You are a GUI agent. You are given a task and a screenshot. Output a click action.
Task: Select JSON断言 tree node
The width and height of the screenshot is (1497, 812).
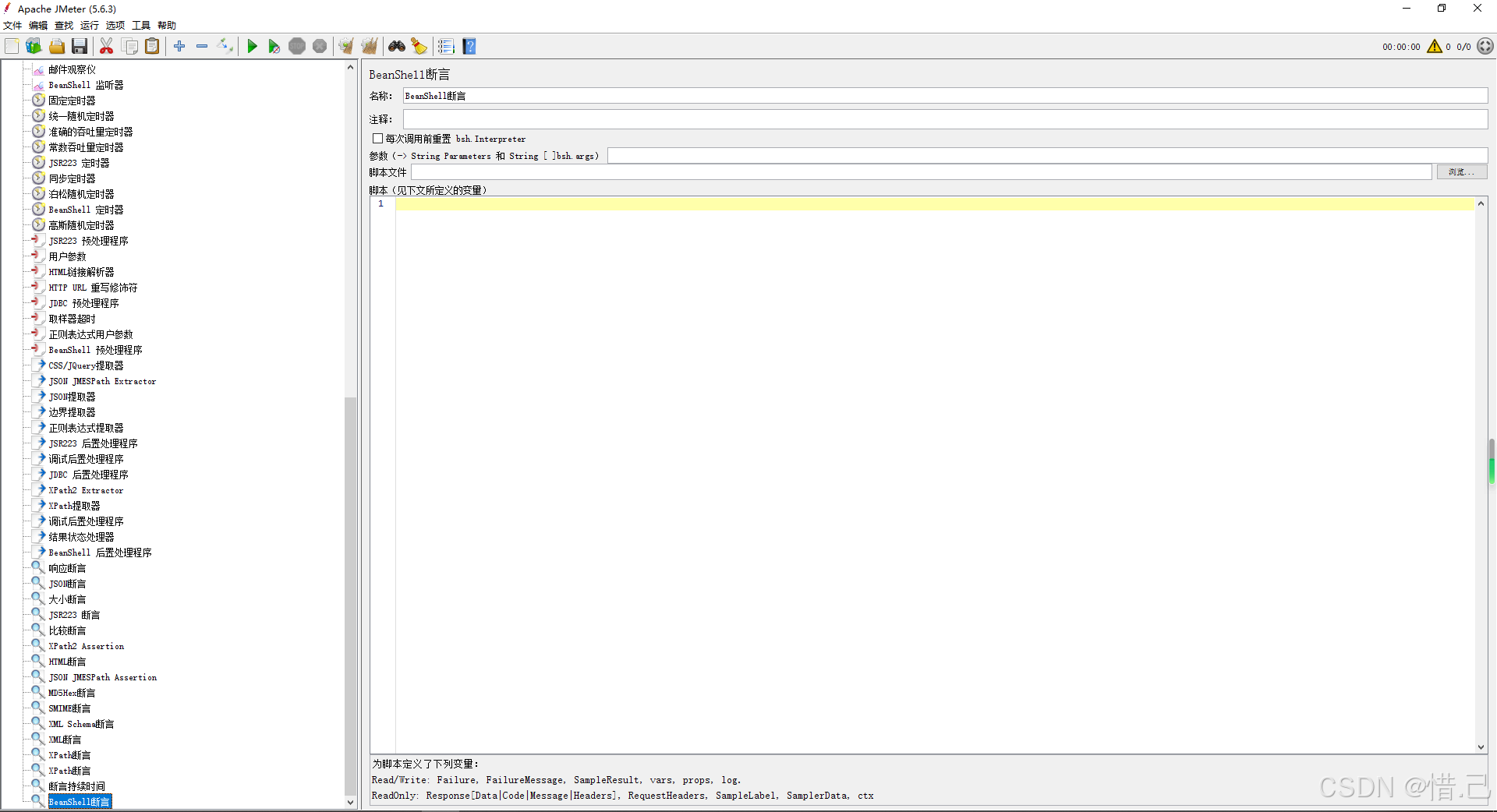67,584
